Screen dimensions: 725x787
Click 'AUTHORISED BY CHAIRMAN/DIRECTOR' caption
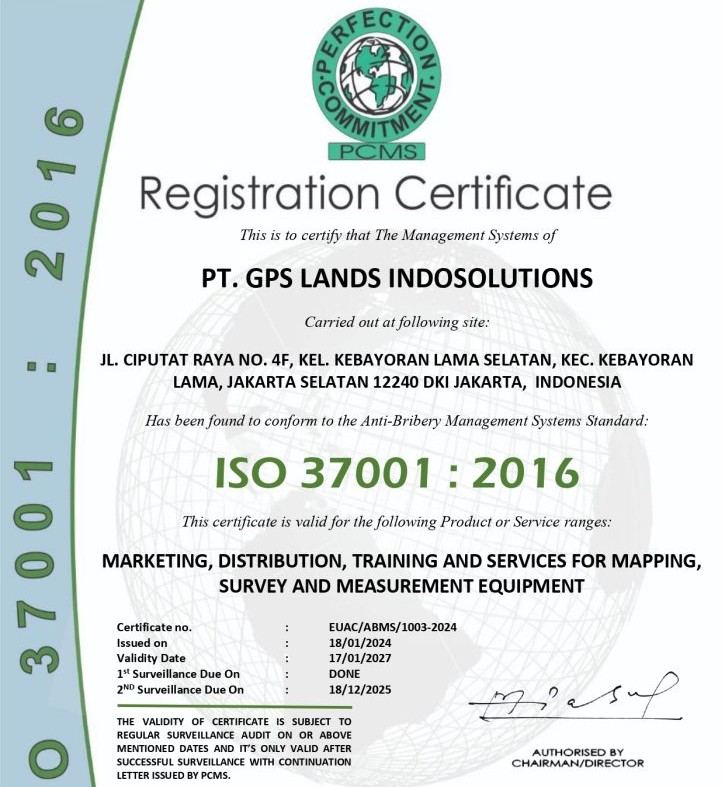[x=578, y=758]
